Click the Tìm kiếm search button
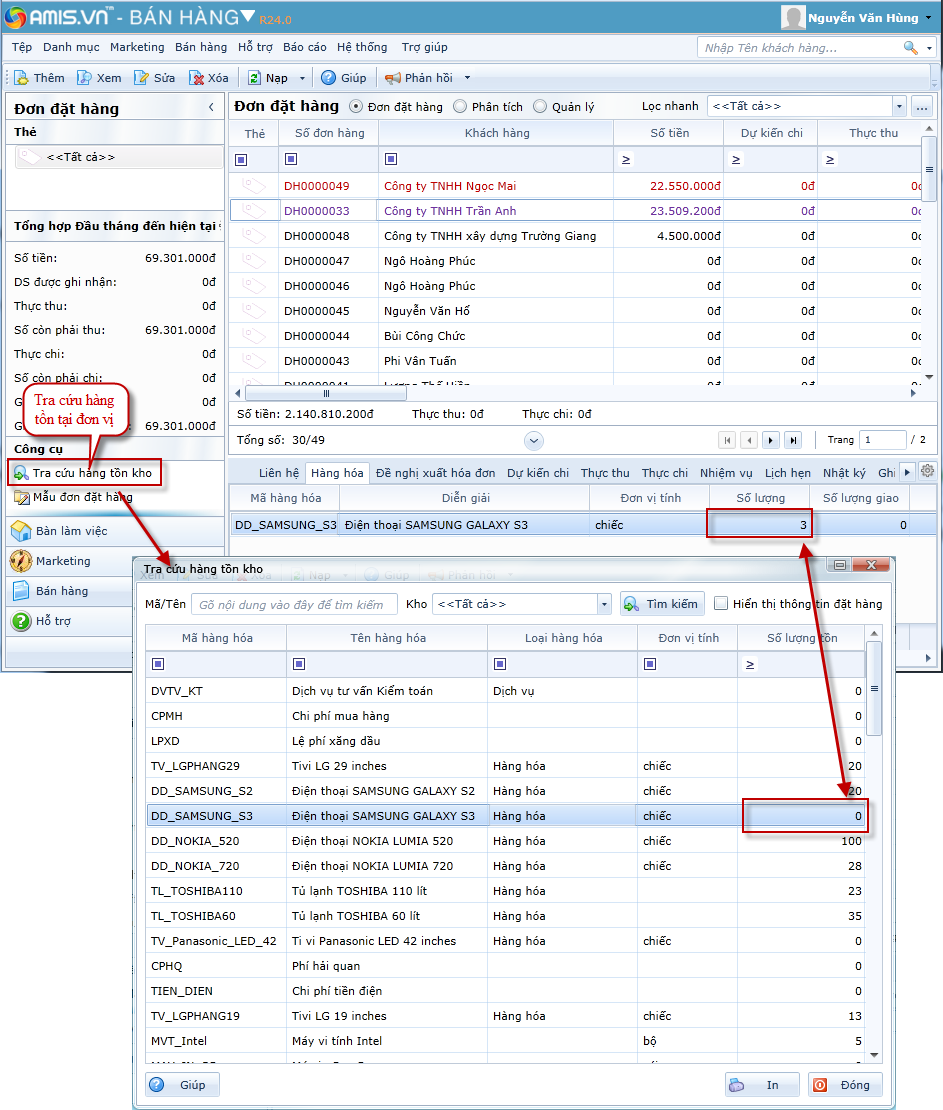 (662, 604)
